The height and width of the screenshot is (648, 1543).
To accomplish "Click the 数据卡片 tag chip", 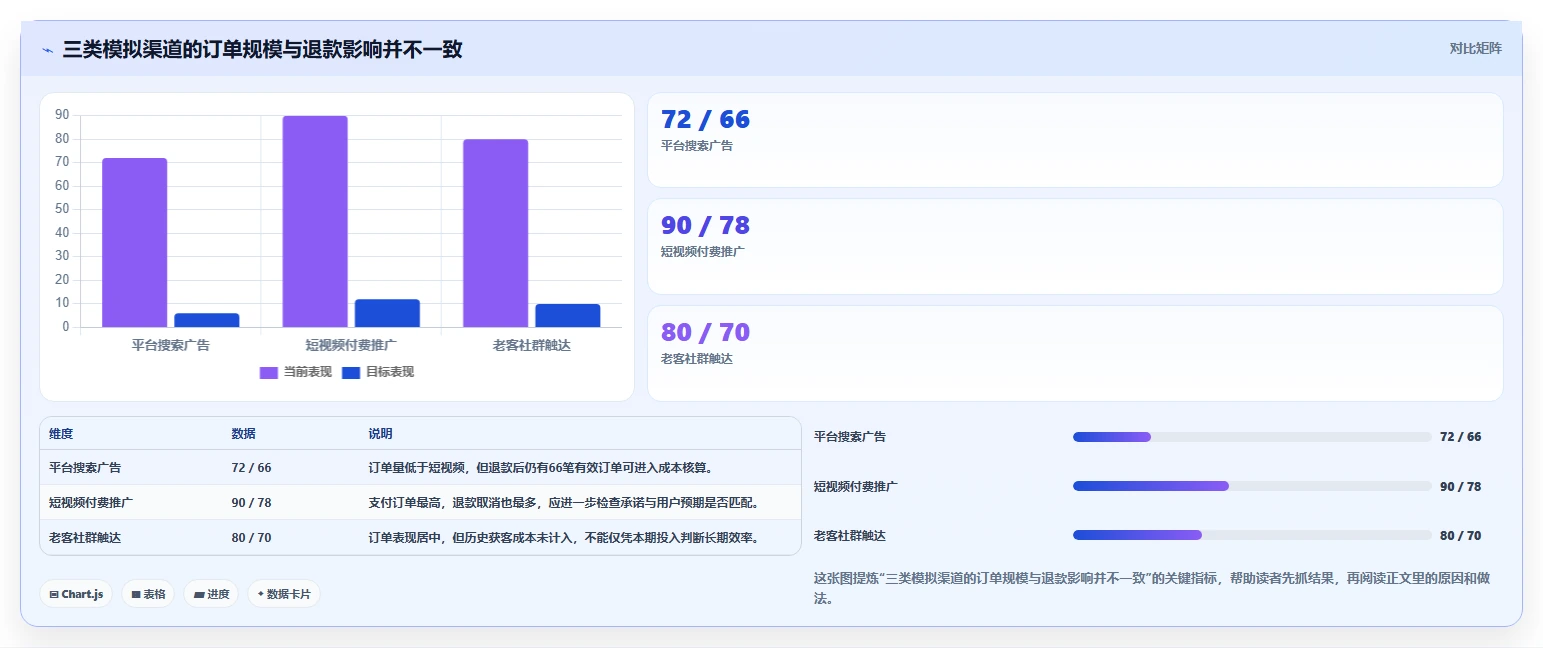I will [284, 594].
